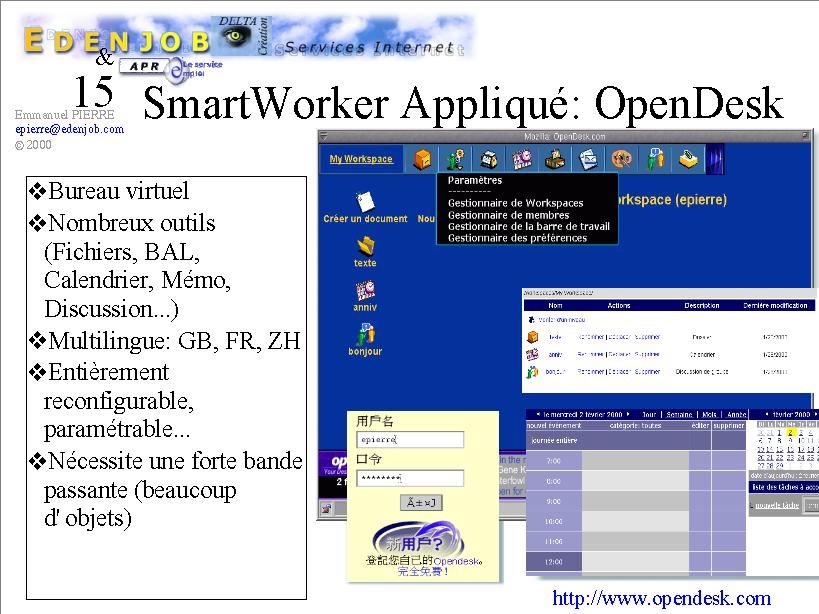819x614 pixels.
Task: Open the anniv entry name in the table
Action: (555, 355)
